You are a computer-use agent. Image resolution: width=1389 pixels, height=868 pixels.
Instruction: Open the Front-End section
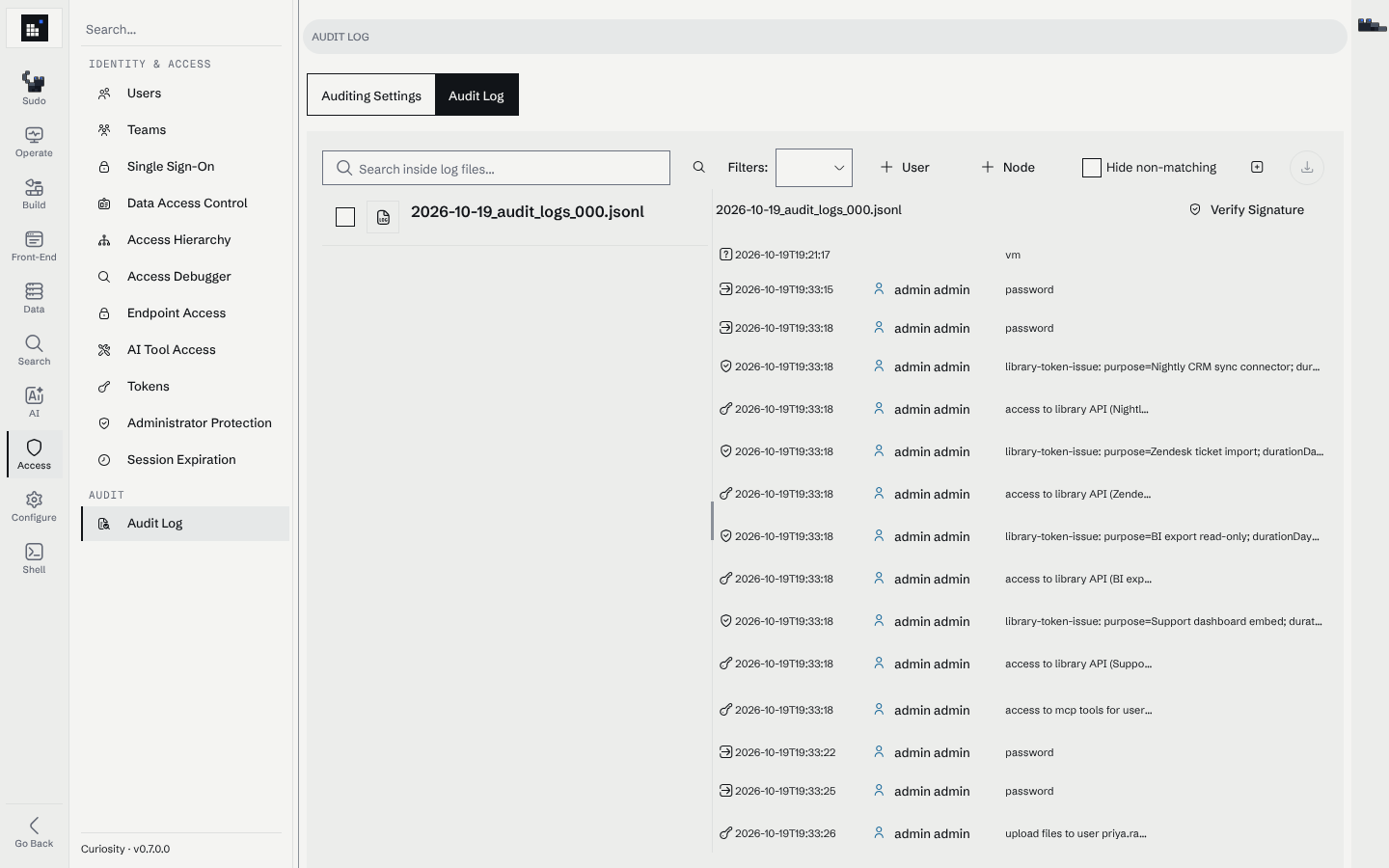pyautogui.click(x=34, y=246)
